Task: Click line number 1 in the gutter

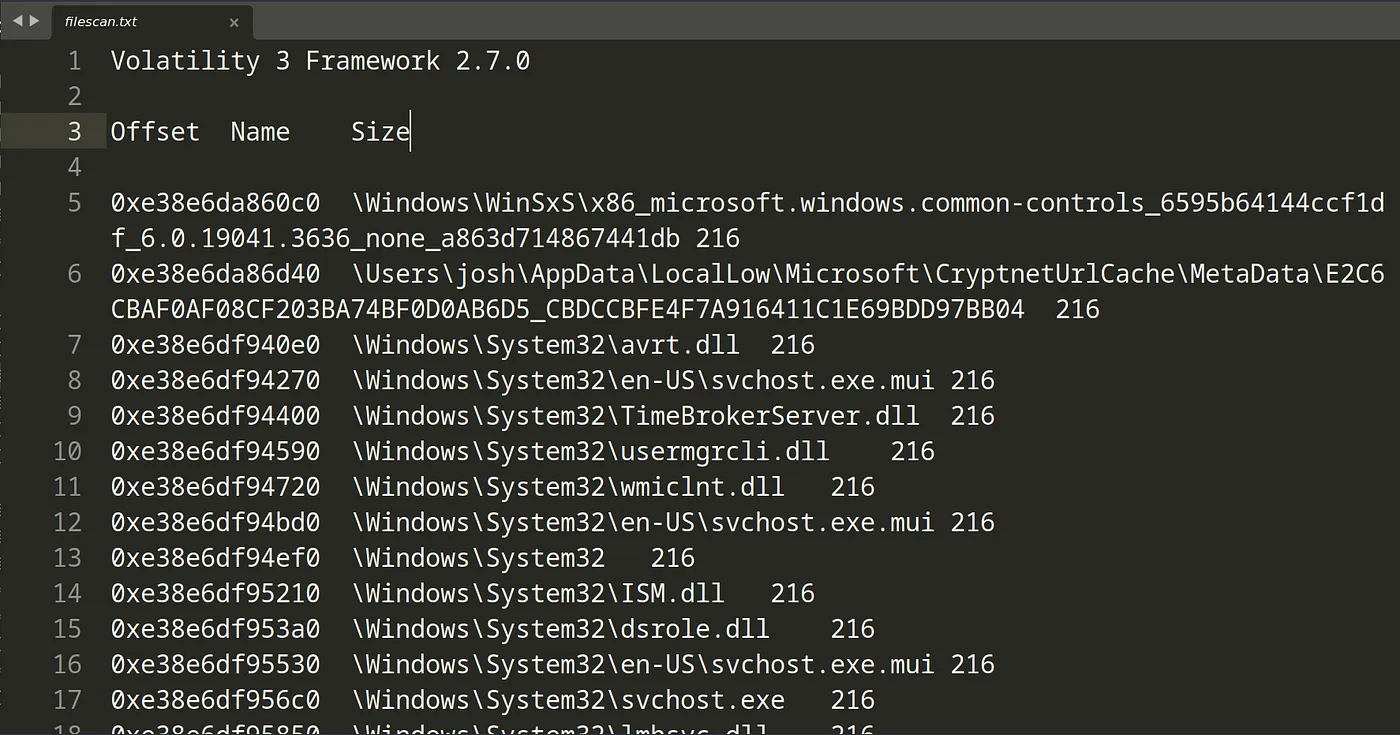Action: (x=74, y=60)
